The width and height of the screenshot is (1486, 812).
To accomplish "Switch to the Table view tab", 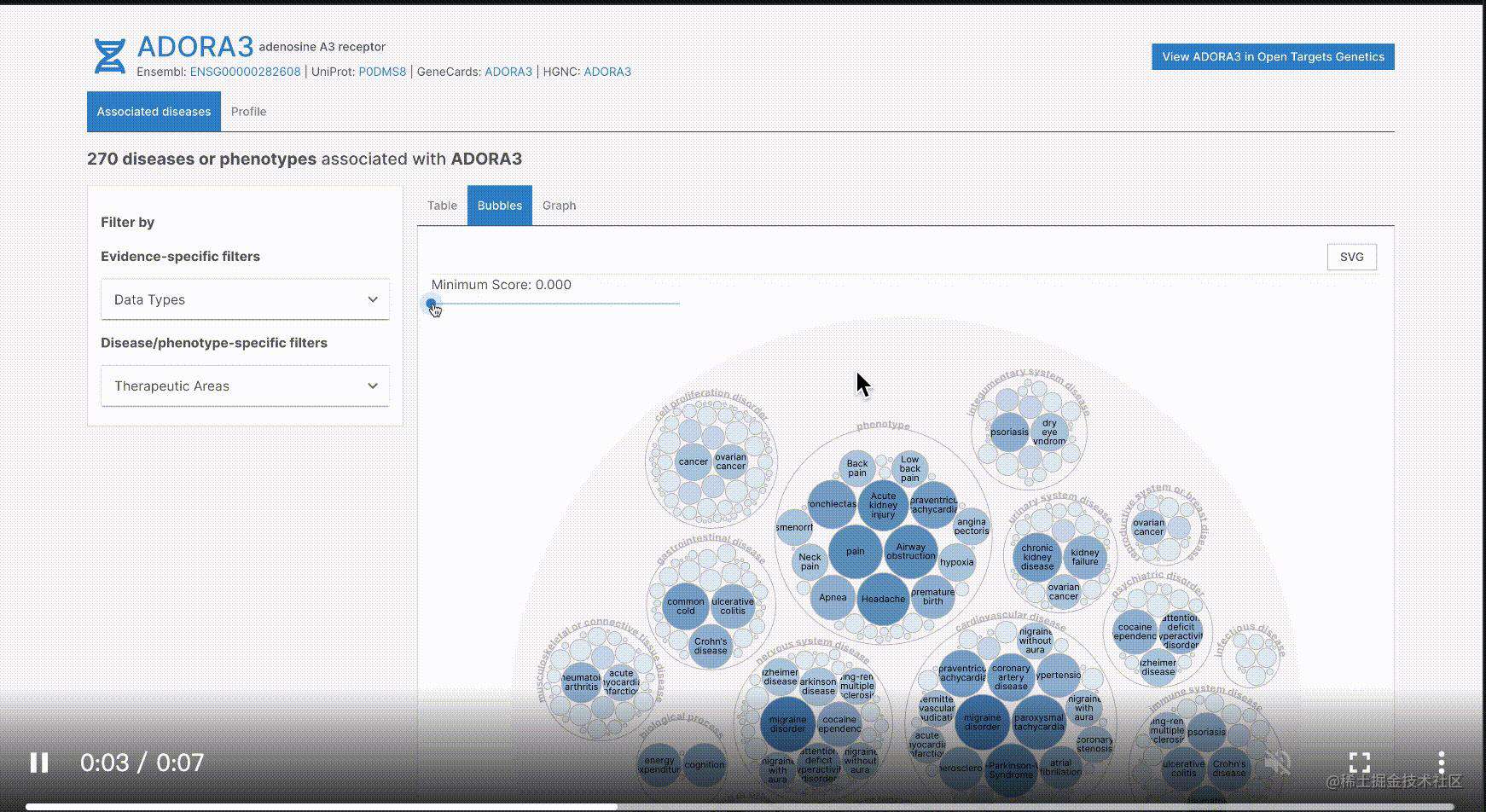I will tap(442, 206).
